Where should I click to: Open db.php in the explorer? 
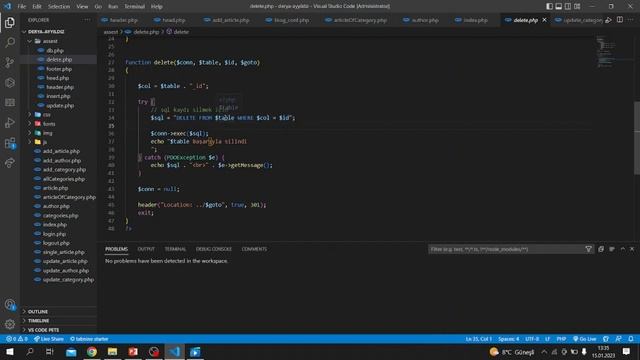pyautogui.click(x=55, y=50)
